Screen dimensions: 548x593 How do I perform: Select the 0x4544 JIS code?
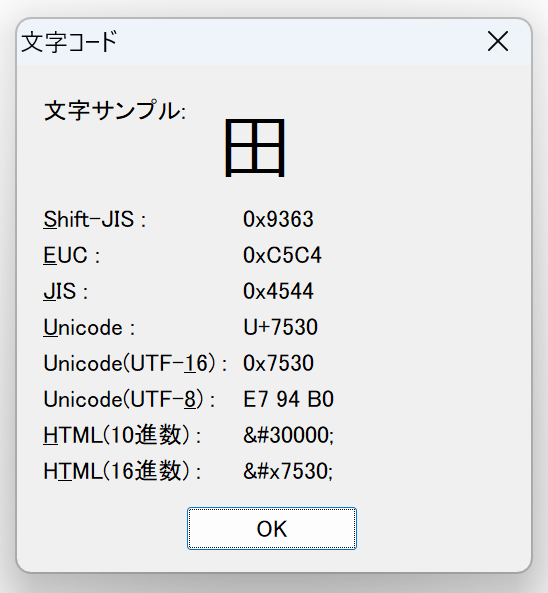coord(278,291)
